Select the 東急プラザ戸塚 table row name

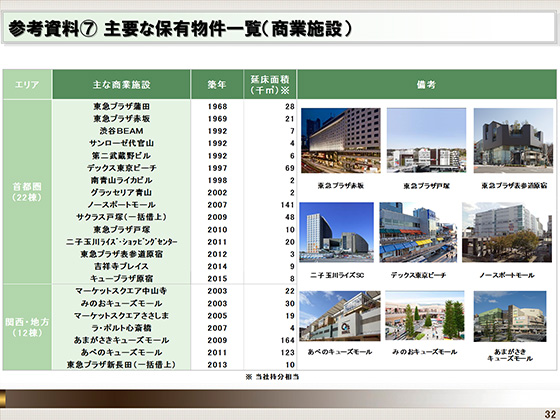pyautogui.click(x=121, y=230)
